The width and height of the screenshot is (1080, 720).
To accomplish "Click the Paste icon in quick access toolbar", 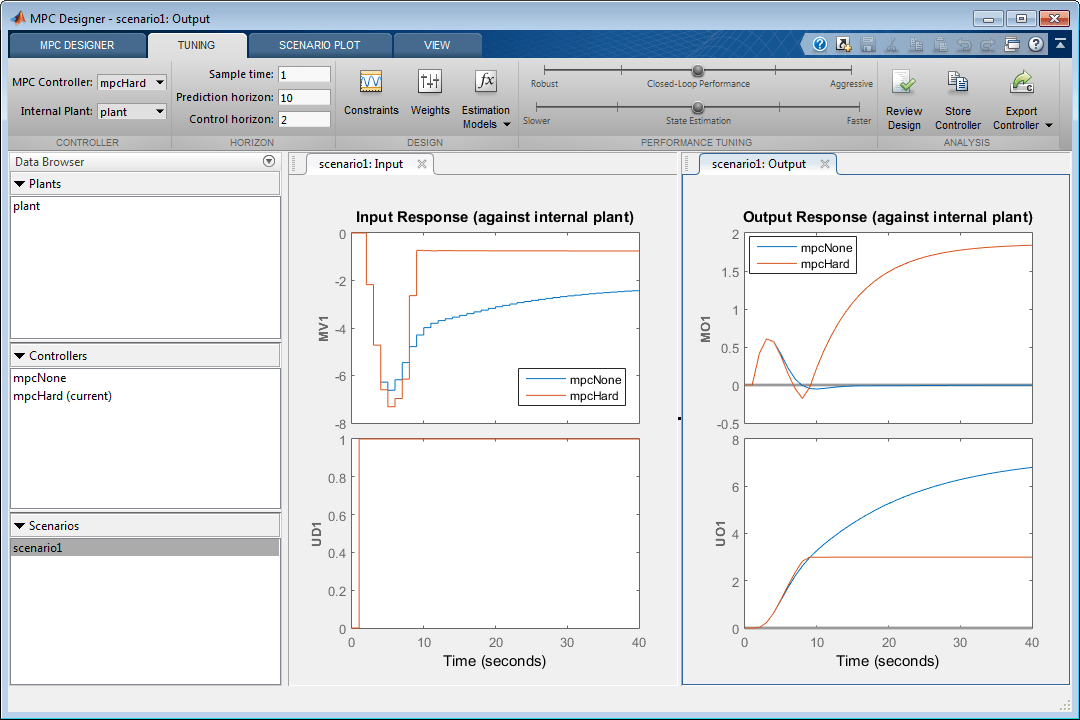I will click(940, 45).
